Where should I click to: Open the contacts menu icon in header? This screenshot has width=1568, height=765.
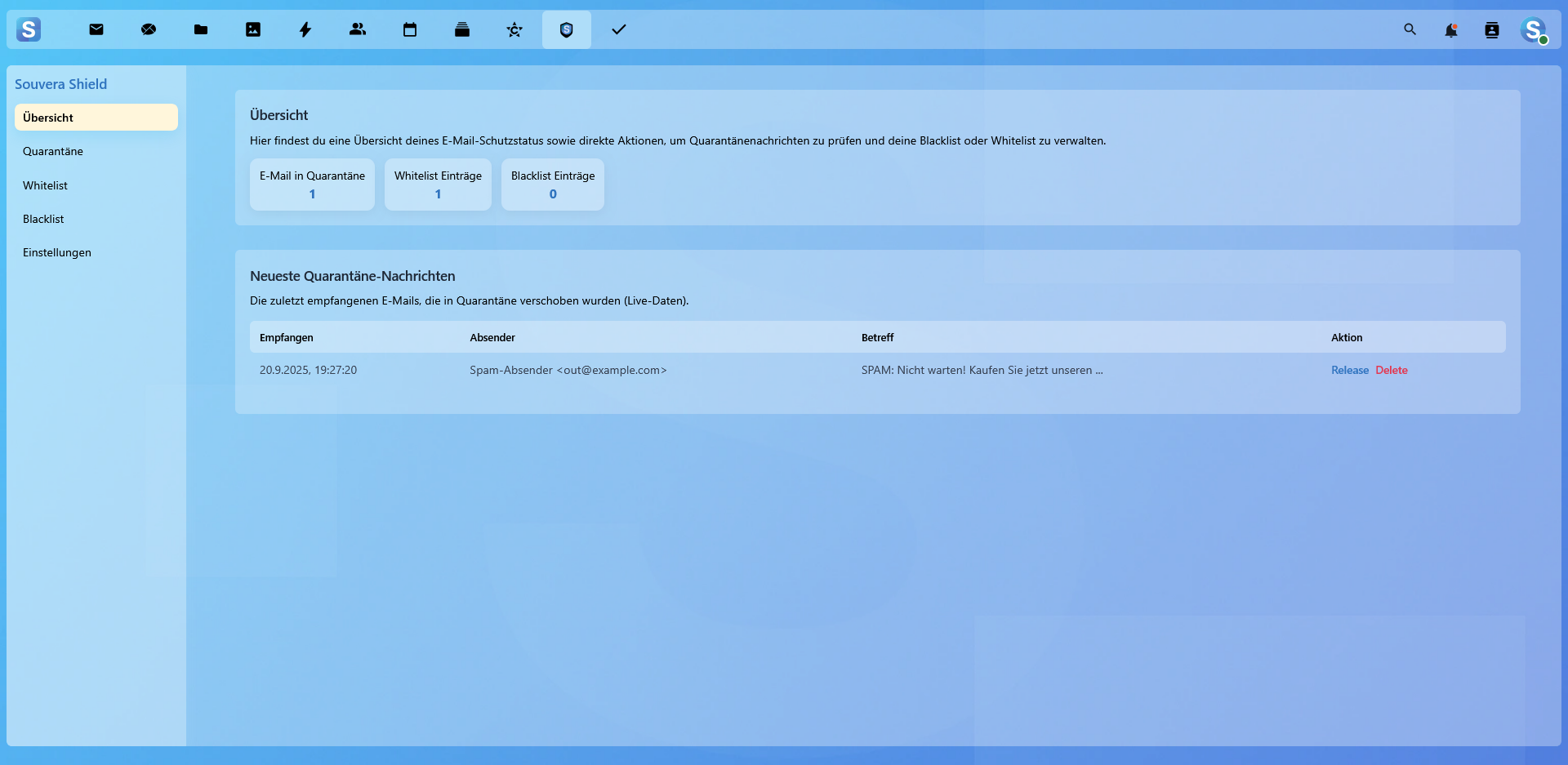(x=1492, y=30)
